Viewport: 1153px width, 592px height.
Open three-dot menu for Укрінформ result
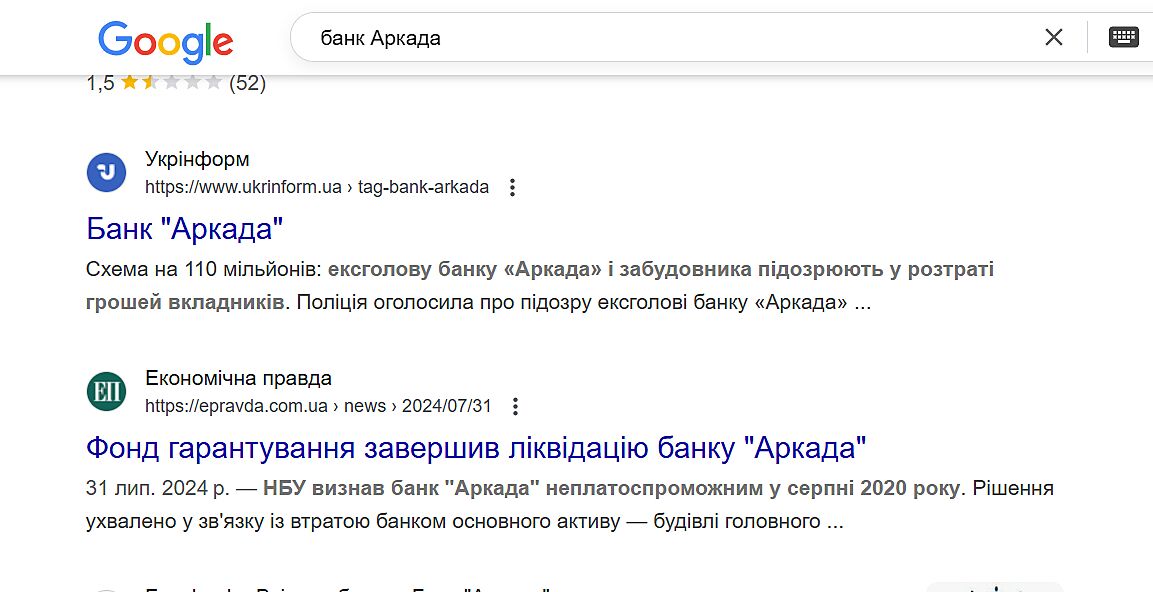pyautogui.click(x=513, y=187)
